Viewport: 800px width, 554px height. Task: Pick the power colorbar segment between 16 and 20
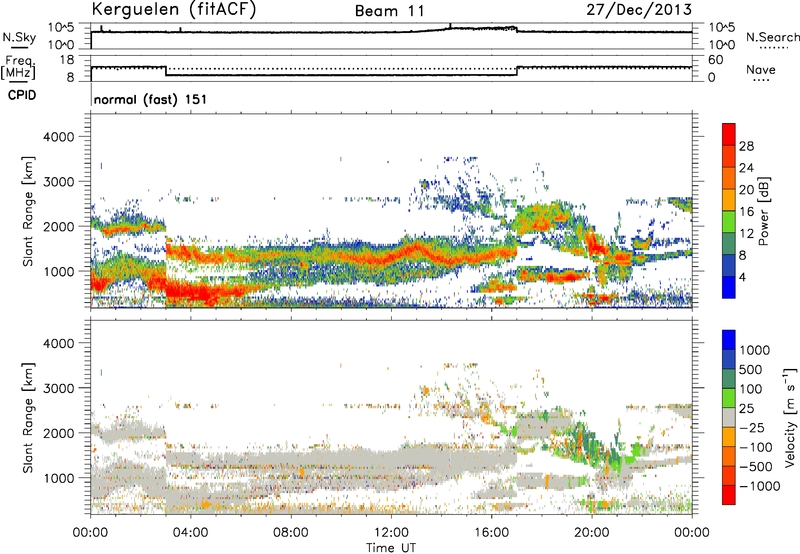(729, 200)
